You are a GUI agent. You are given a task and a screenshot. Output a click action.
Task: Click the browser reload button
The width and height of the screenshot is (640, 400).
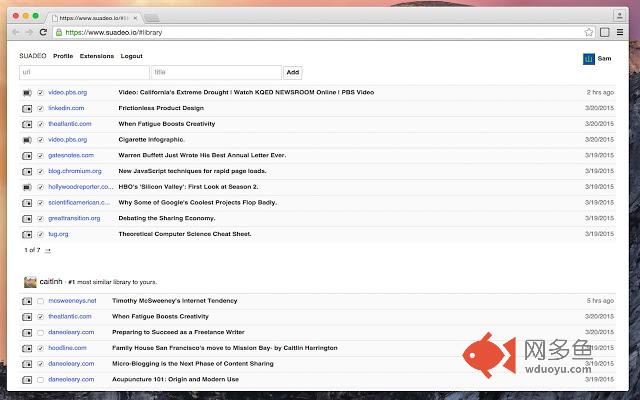[x=43, y=32]
